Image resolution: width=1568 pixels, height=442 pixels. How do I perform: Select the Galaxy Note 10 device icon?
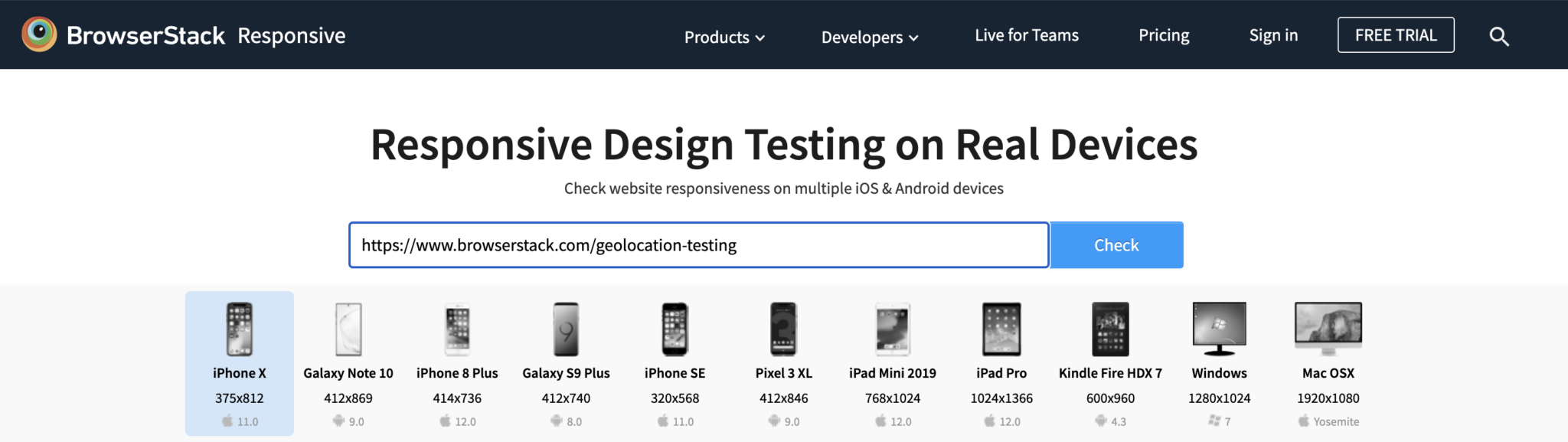point(348,329)
